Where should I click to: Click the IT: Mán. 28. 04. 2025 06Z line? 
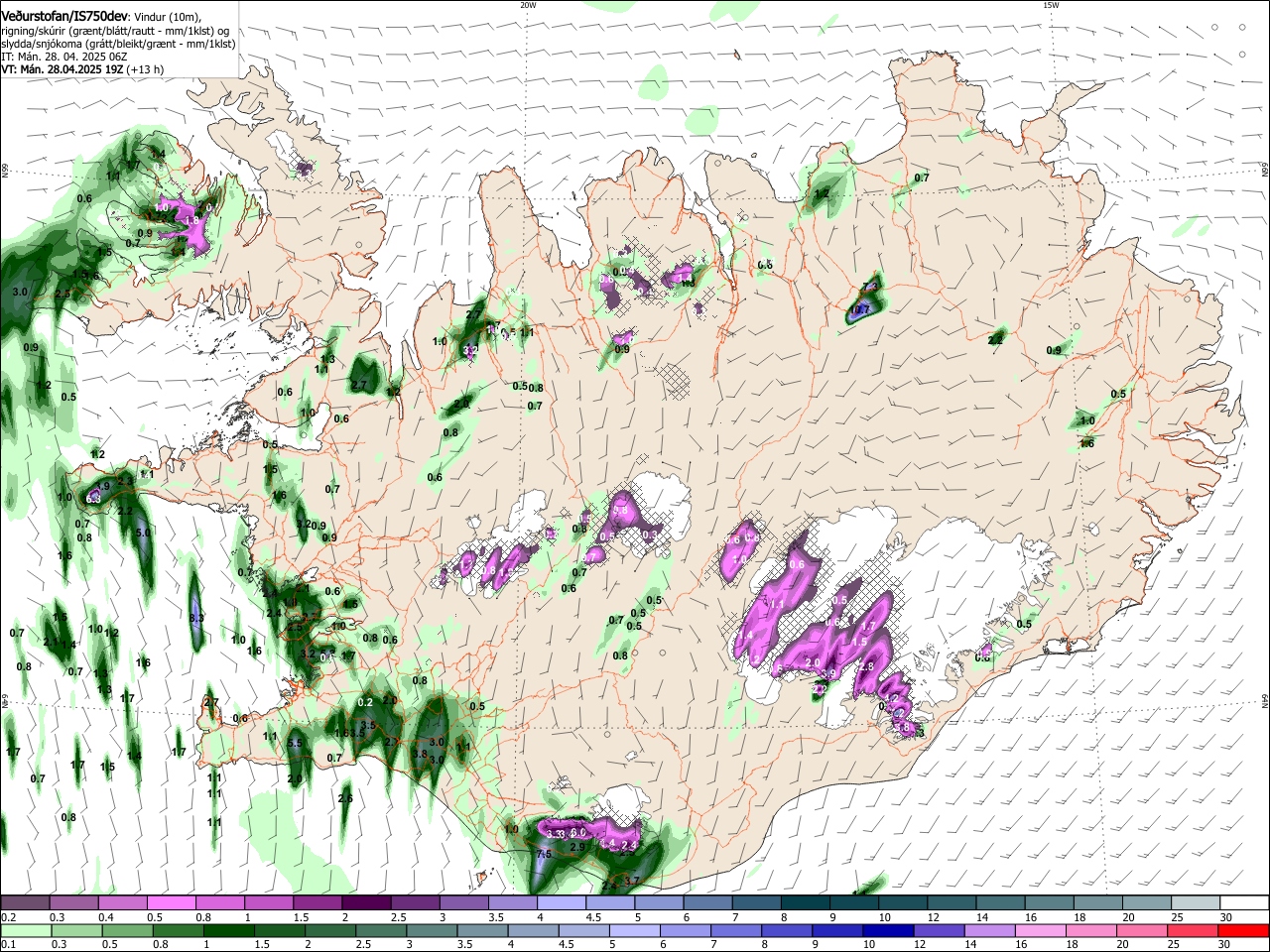pos(63,57)
